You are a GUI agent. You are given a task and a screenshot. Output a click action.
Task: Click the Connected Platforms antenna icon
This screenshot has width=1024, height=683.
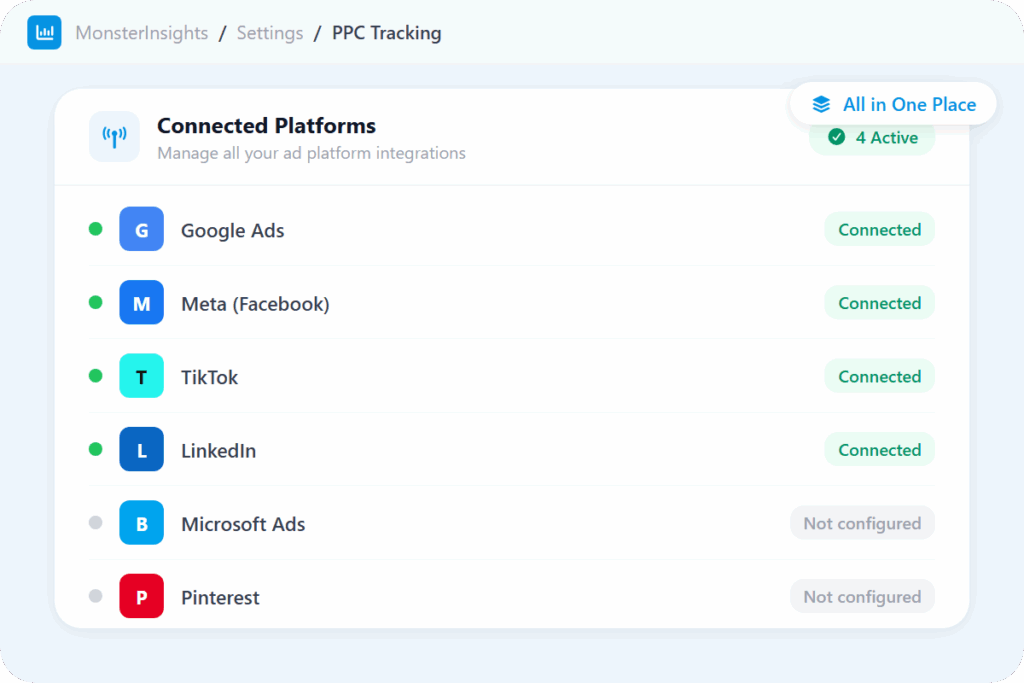coord(114,137)
